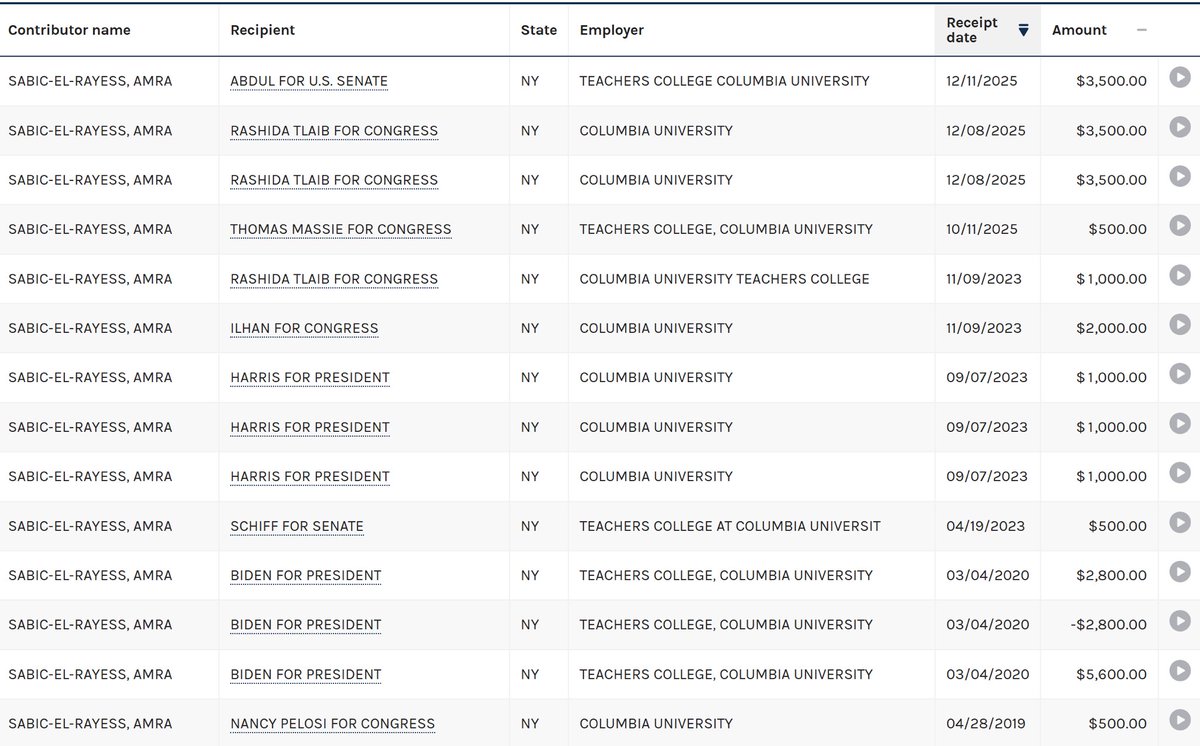This screenshot has width=1200, height=746.
Task: Click the Contributor name column header
Action: click(69, 30)
